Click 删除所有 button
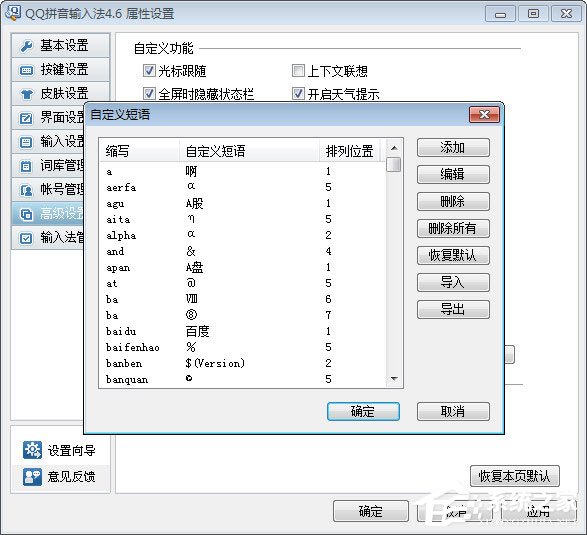Viewport: 587px width, 535px height. [x=453, y=228]
